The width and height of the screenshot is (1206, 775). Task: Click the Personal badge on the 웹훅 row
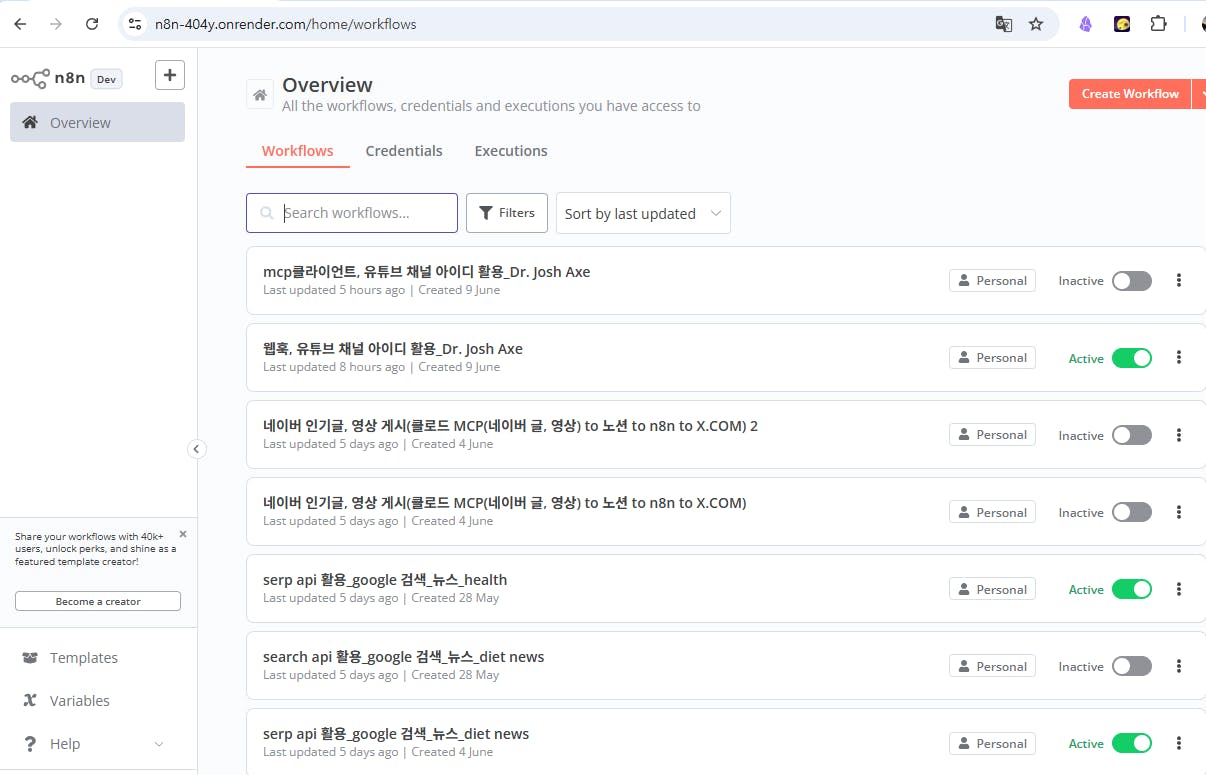(992, 358)
